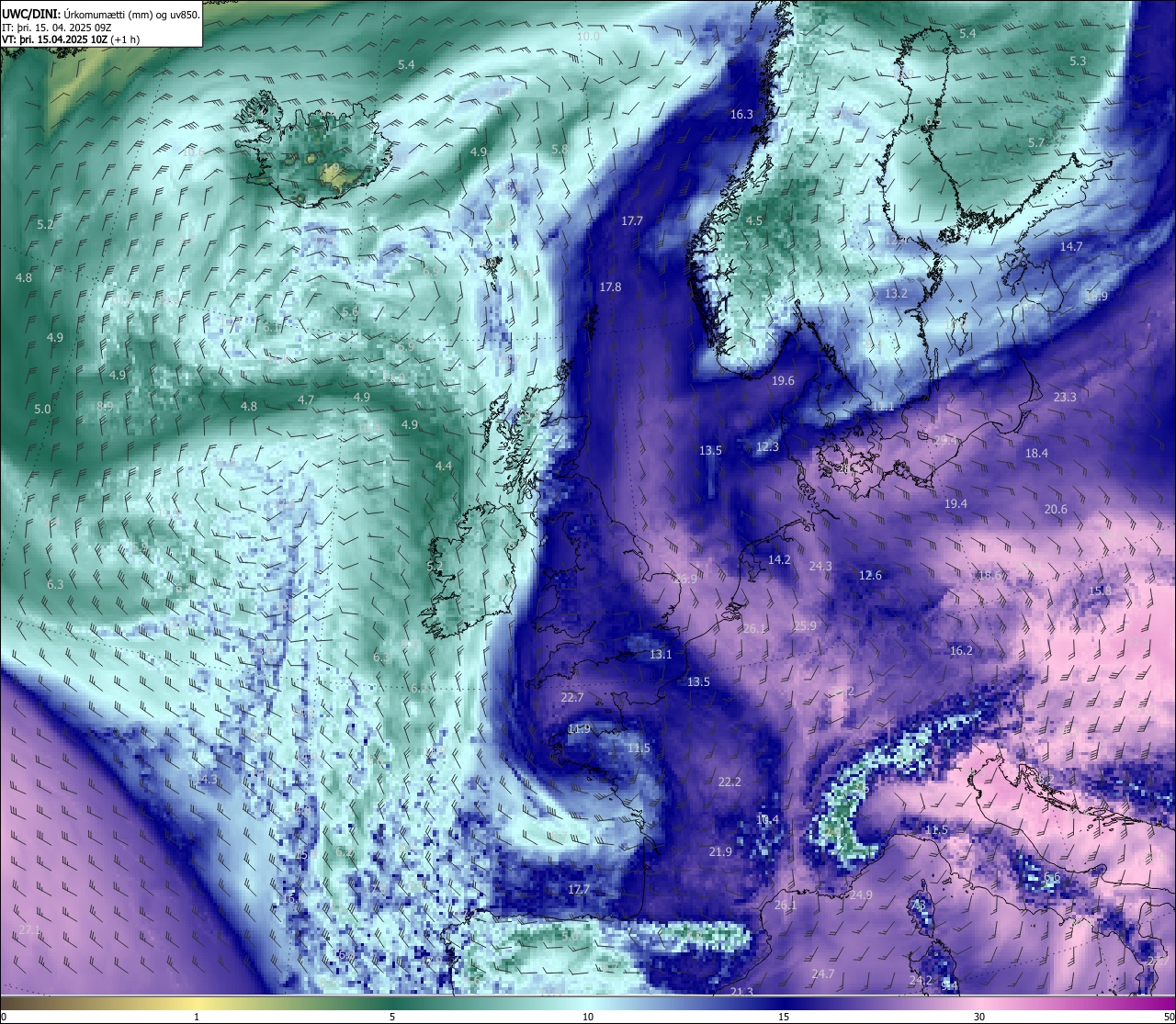1176x1024 pixels.
Task: Click the 30 tick on the color scale
Action: [979, 1017]
